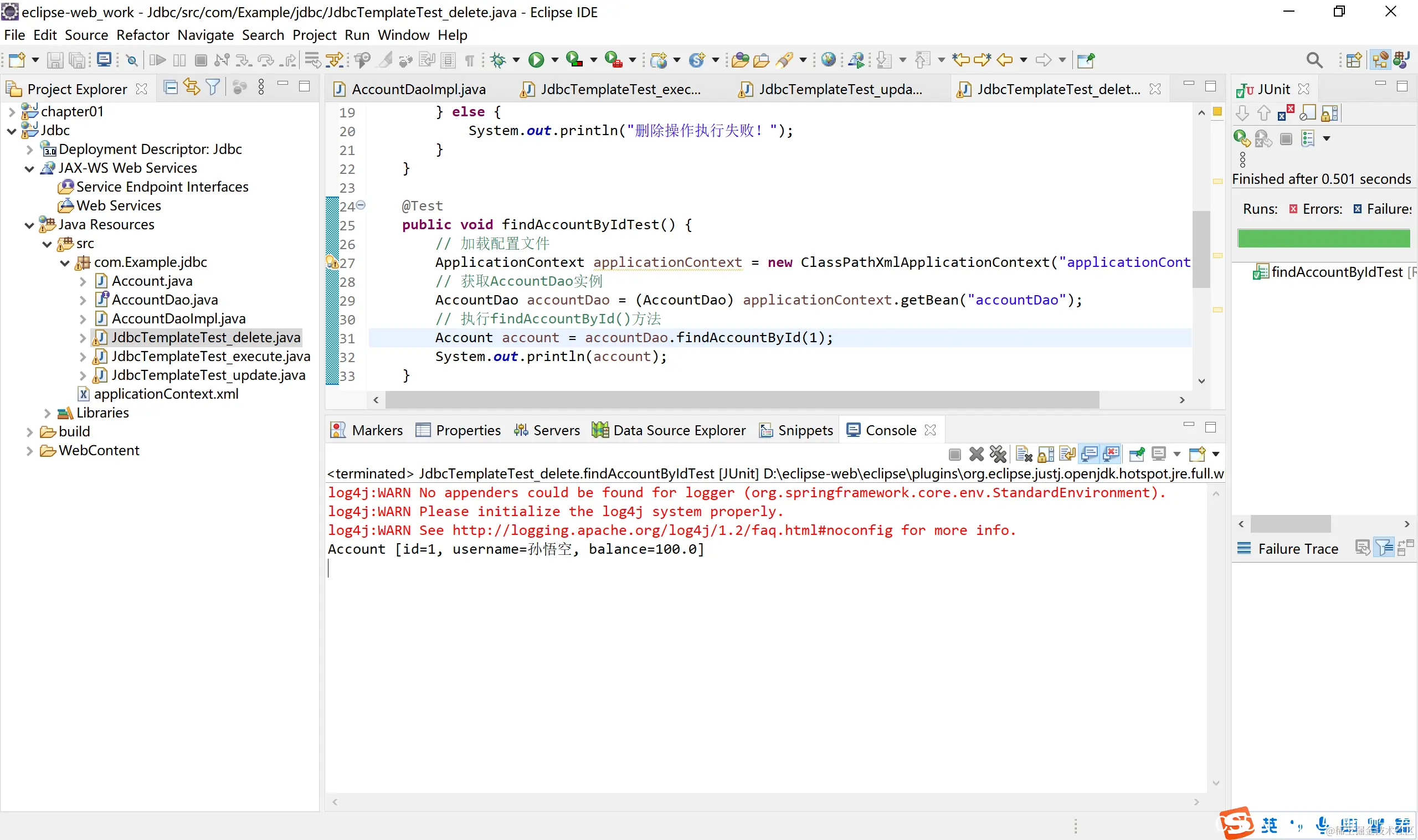Viewport: 1418px width, 840px height.
Task: Switch to the AccountDaoImpl.java editor tab
Action: point(418,90)
